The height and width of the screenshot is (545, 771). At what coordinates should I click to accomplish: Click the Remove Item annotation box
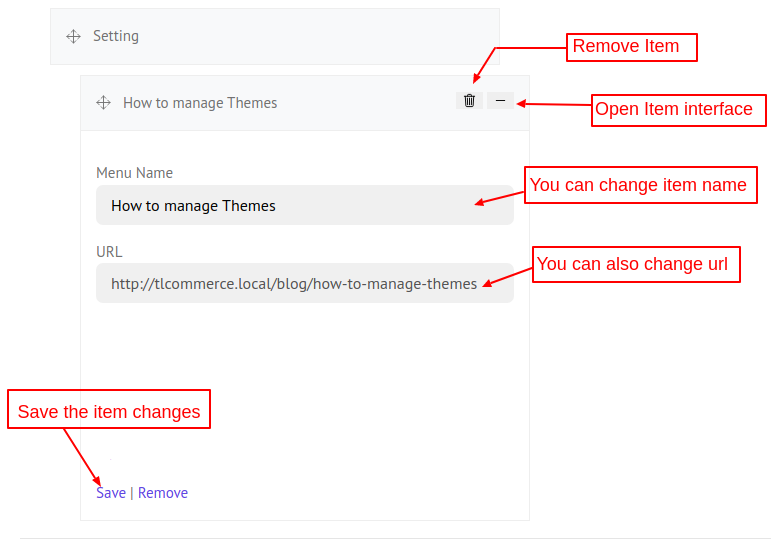click(x=631, y=47)
